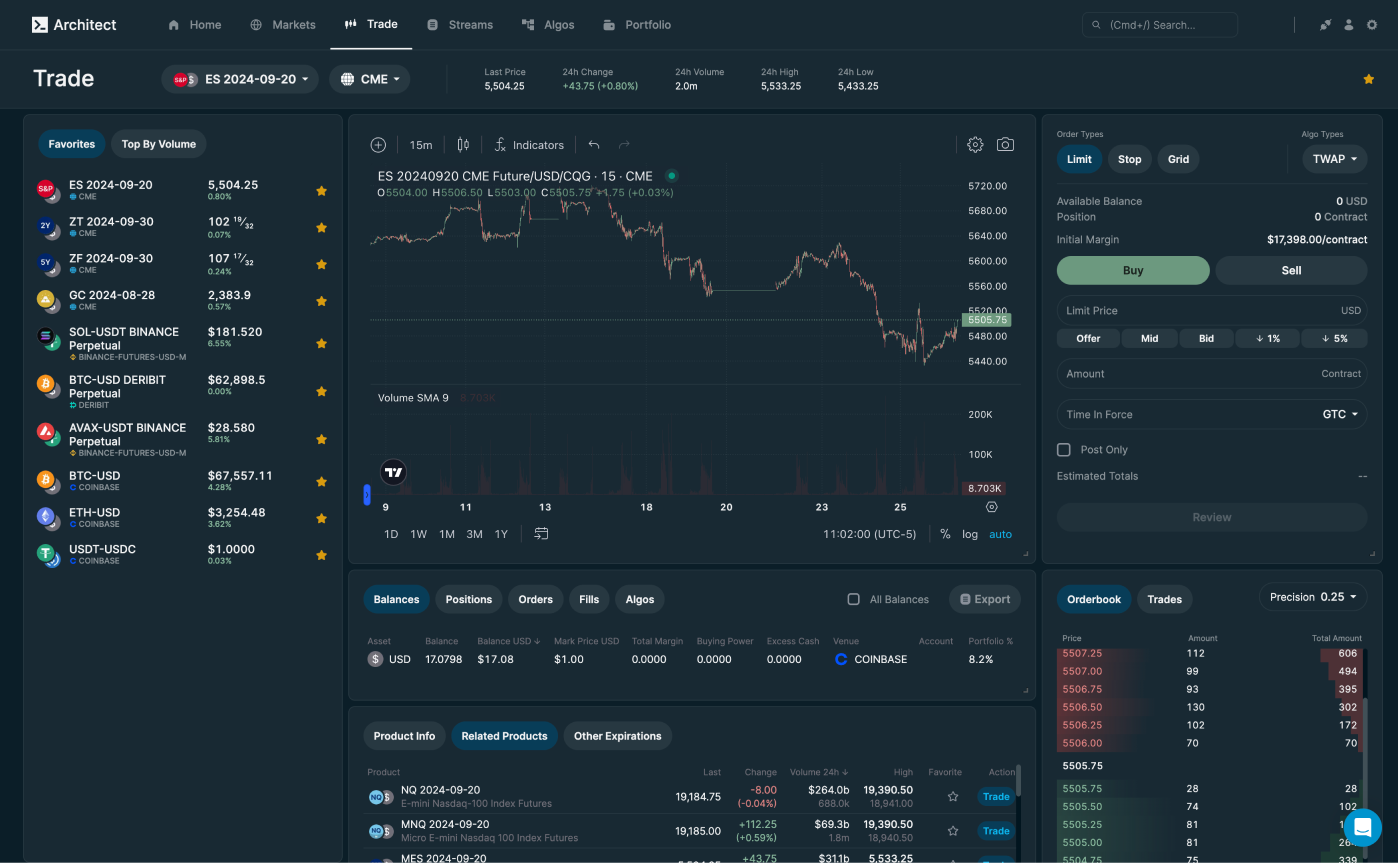Viewport: 1398px width, 863px height.
Task: Click the Cmd+/ search field
Action: [x=1160, y=25]
